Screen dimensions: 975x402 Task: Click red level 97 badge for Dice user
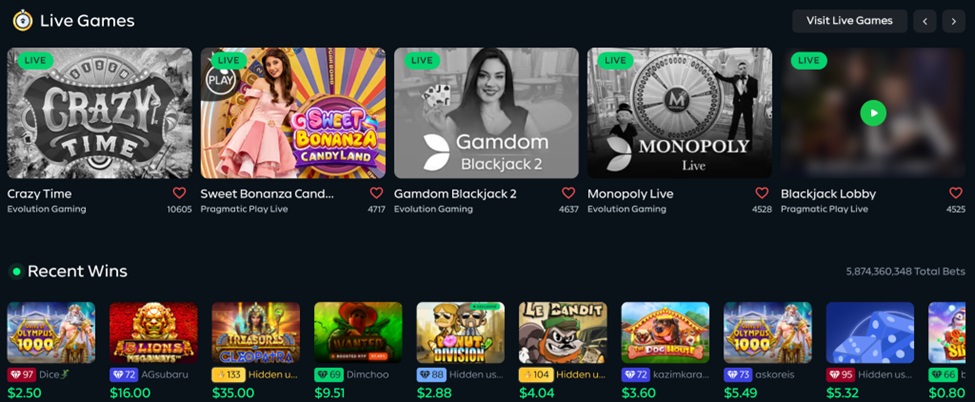(21, 375)
